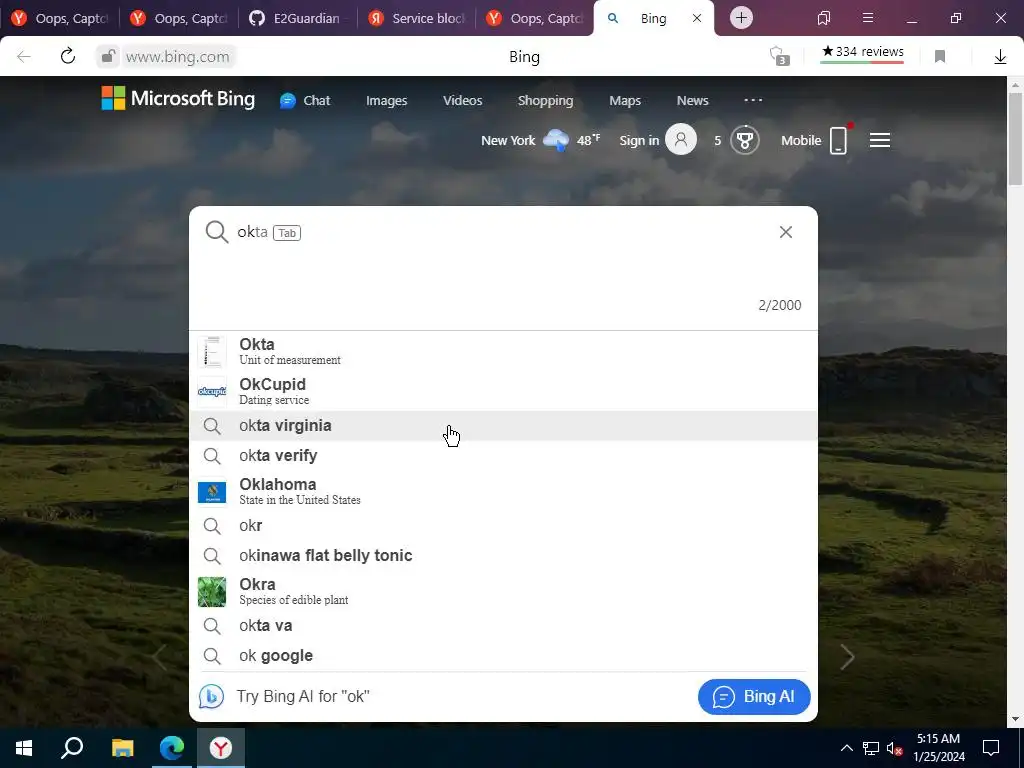This screenshot has height=768, width=1024.
Task: Open New York weather widget
Action: pos(540,140)
